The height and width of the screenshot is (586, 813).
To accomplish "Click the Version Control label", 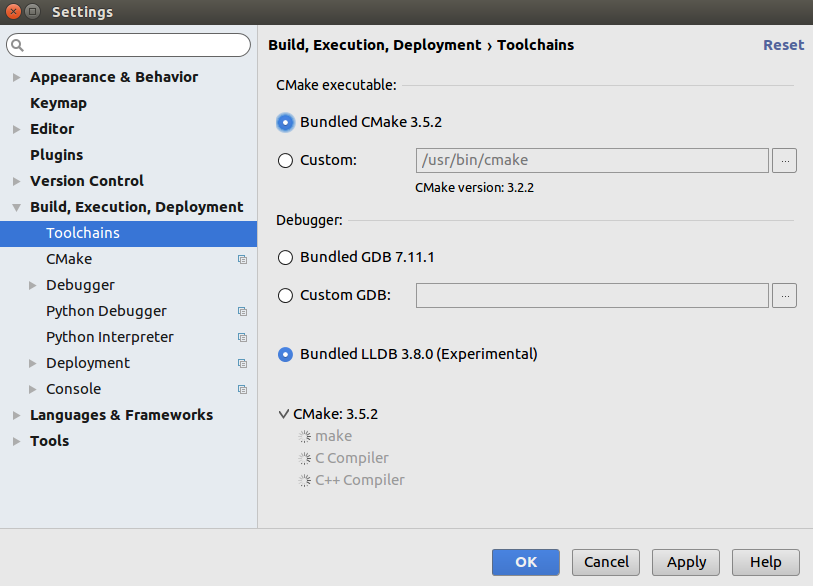I will [87, 181].
